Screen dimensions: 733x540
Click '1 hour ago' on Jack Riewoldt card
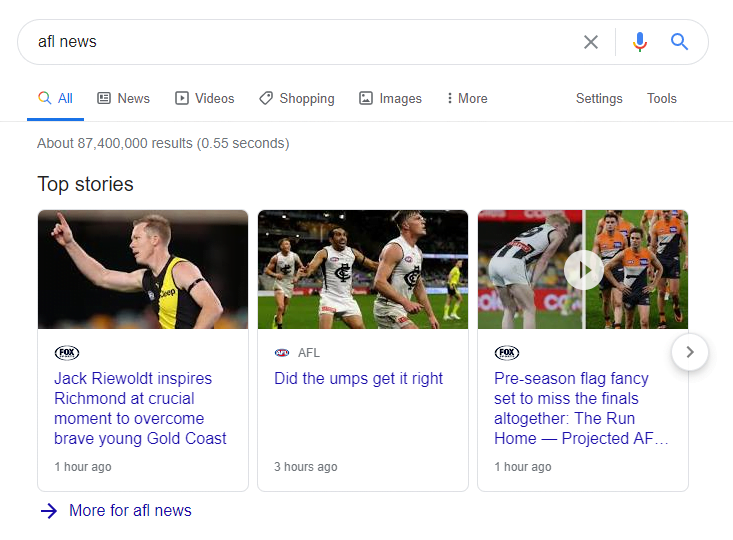point(83,467)
